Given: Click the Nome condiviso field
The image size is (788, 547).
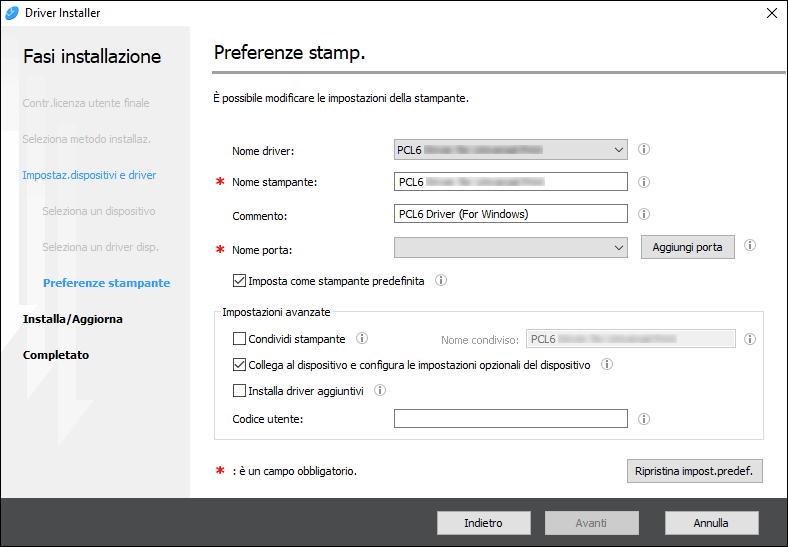Looking at the screenshot, I should [631, 339].
